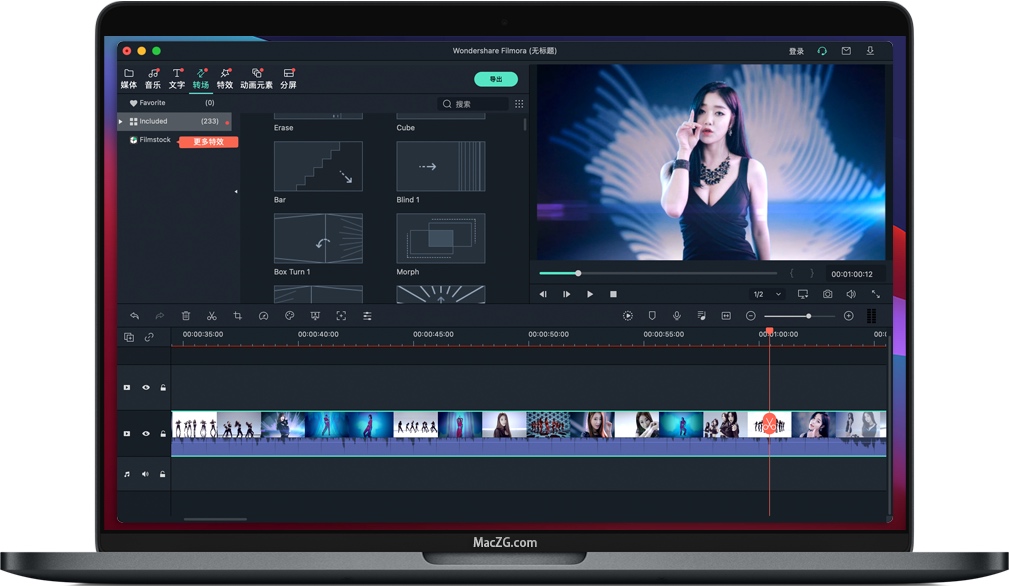Click the microphone voiceover record icon
This screenshot has height=586, width=1009.
[x=677, y=316]
